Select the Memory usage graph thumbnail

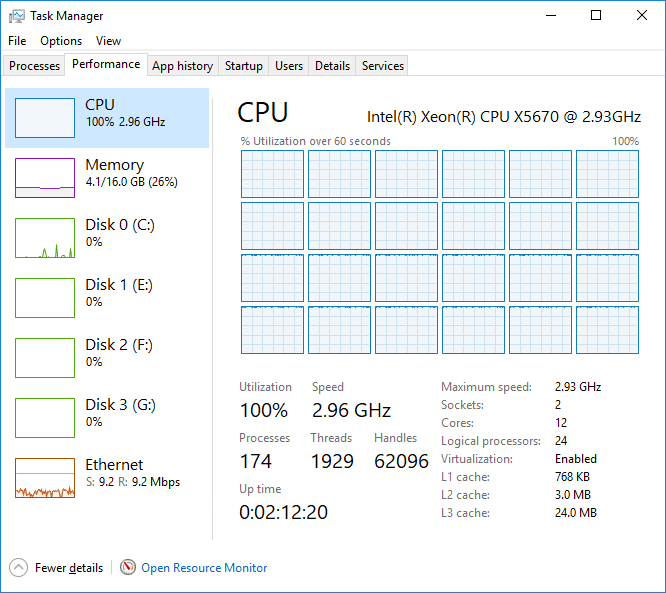(x=45, y=178)
